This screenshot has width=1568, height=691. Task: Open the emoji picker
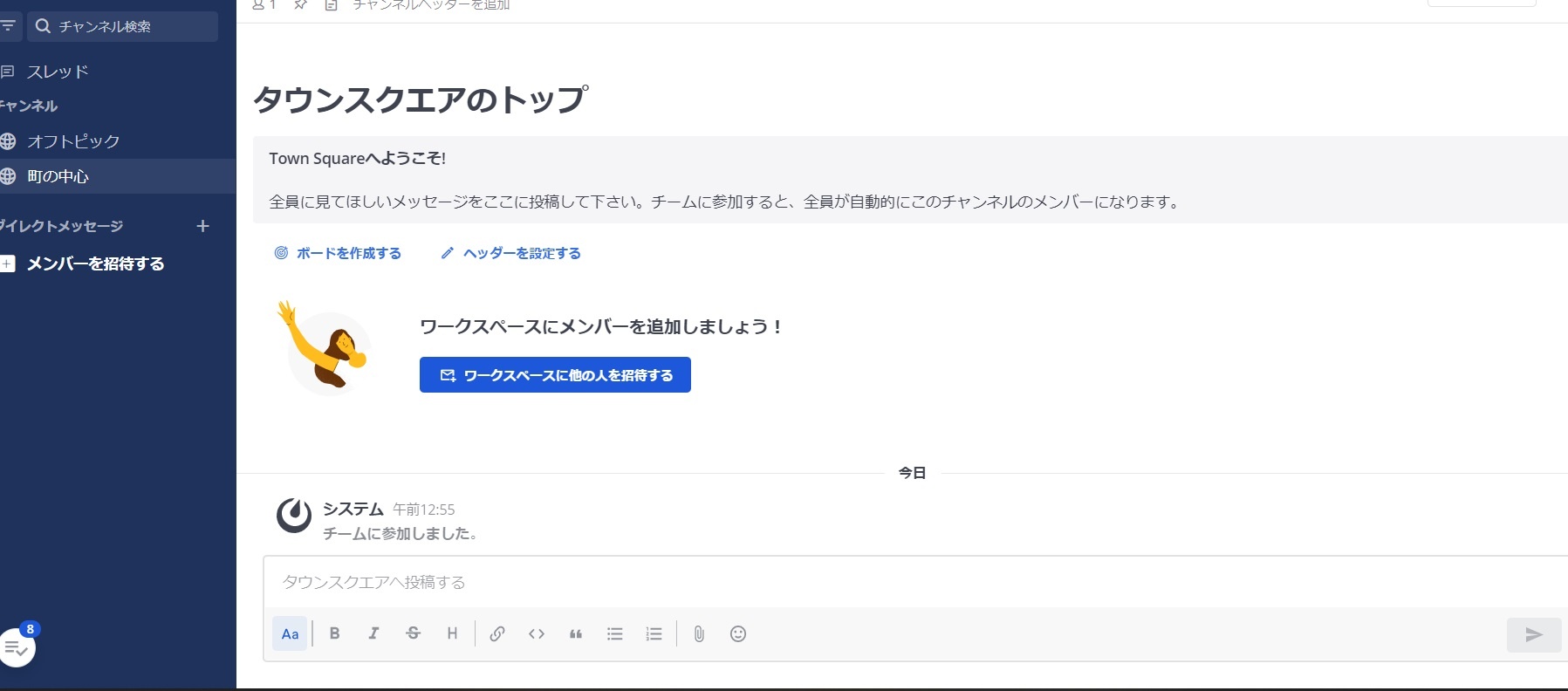click(738, 634)
